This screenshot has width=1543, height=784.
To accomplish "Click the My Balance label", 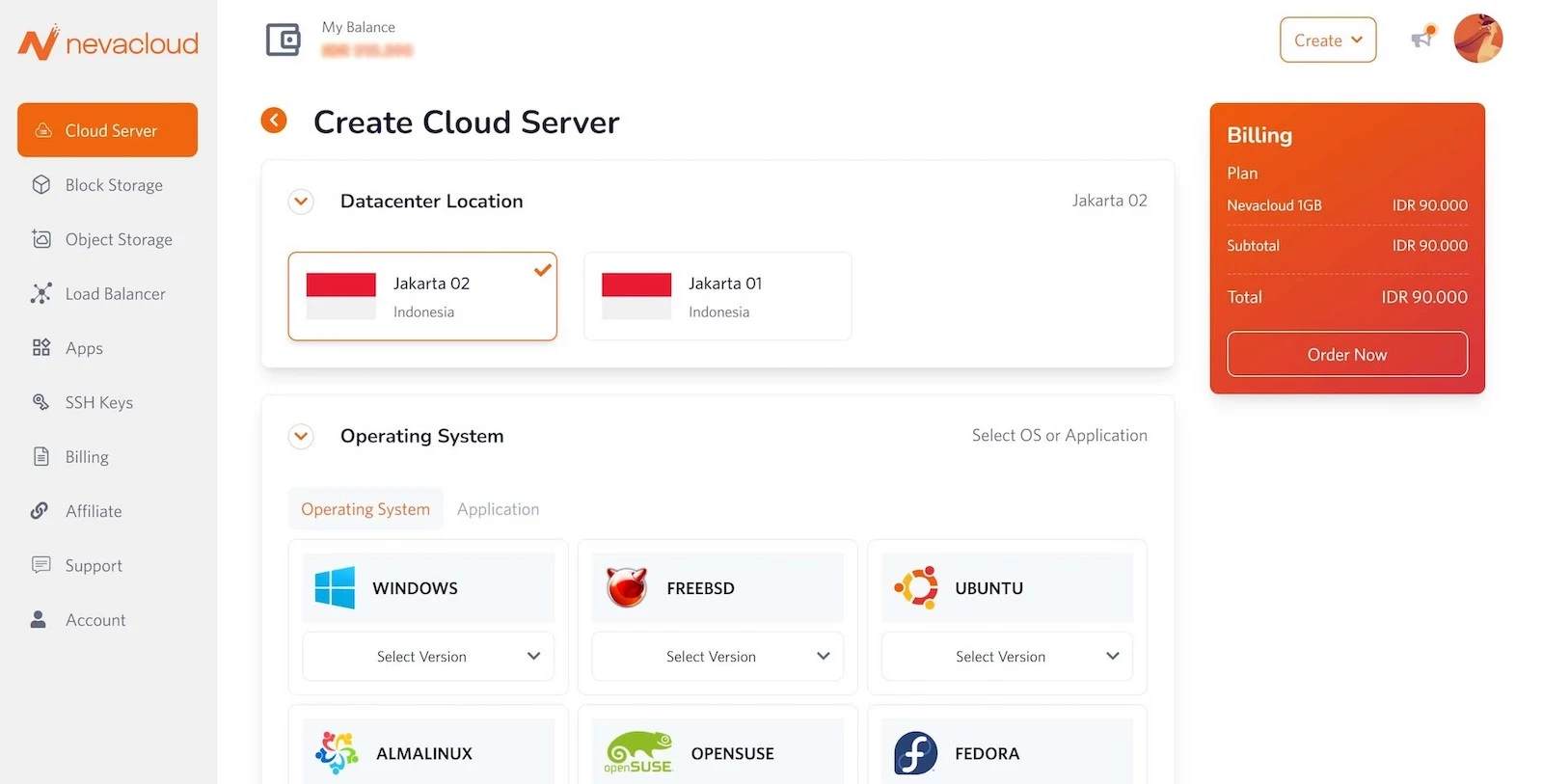I will [359, 27].
